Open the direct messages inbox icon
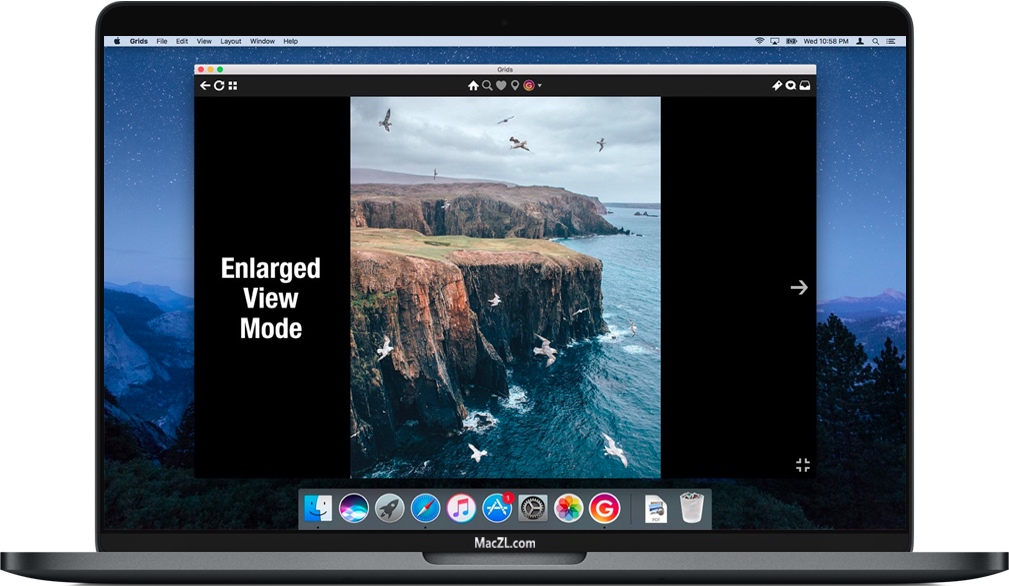1009x586 pixels. click(804, 86)
